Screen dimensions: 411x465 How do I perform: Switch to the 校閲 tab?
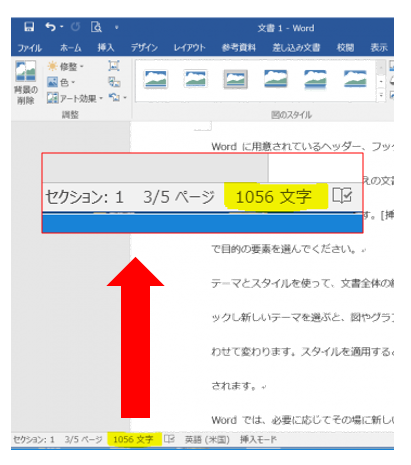point(345,48)
